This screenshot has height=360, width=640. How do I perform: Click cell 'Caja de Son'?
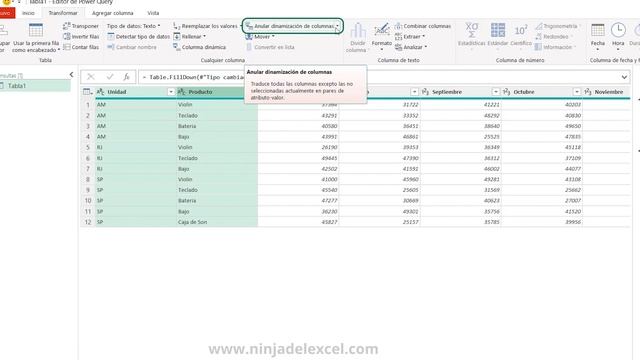pos(217,222)
